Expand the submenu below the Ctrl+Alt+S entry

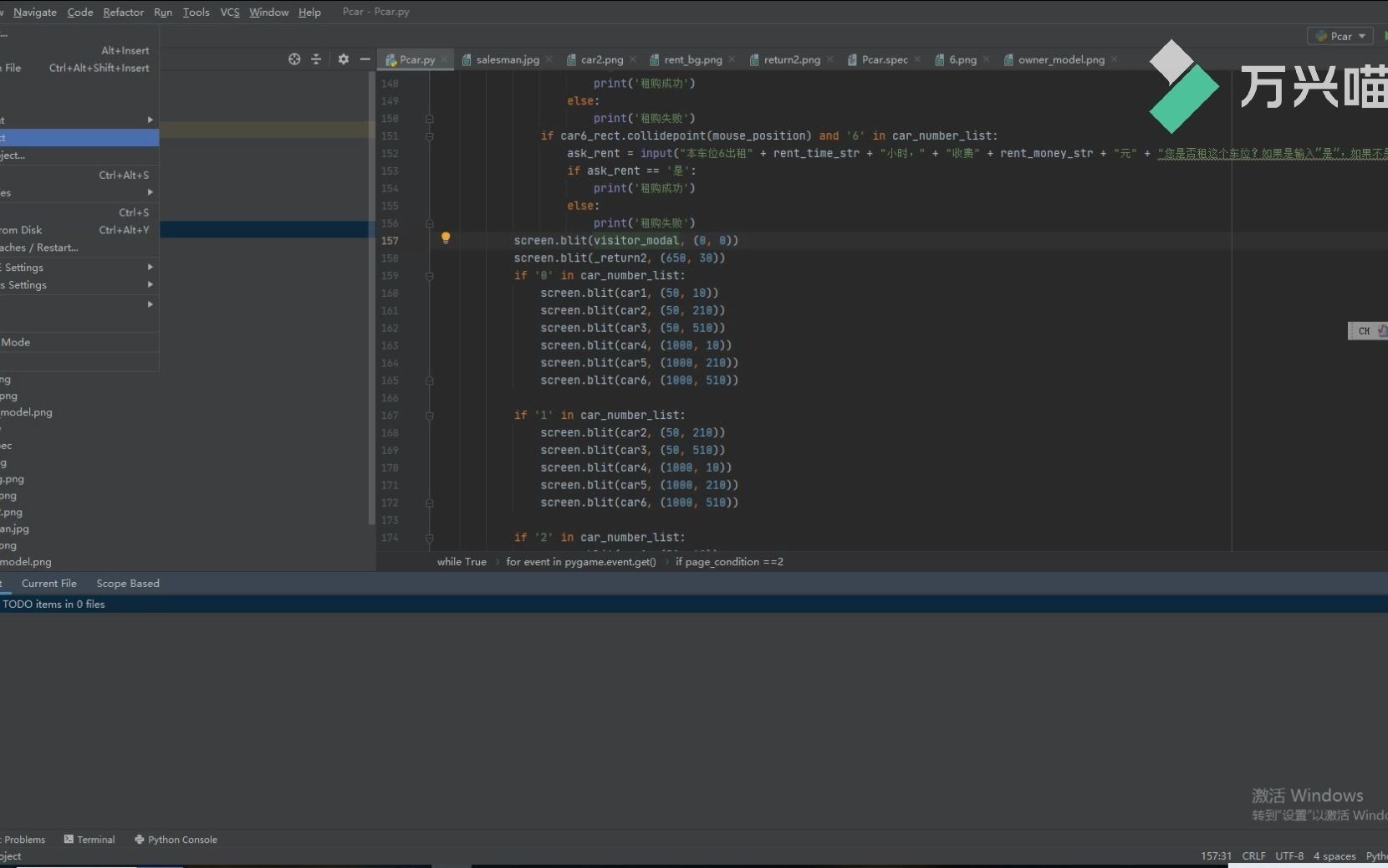tap(150, 192)
